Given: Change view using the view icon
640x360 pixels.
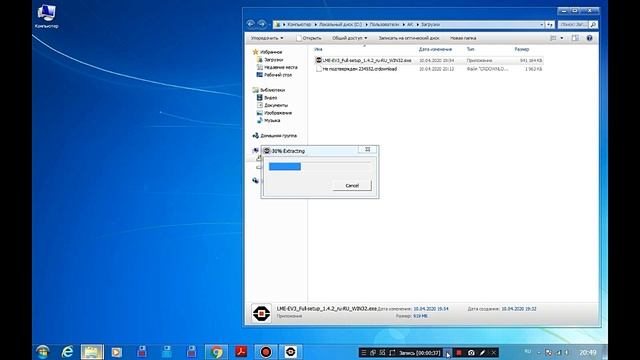Looking at the screenshot, I should (553, 38).
